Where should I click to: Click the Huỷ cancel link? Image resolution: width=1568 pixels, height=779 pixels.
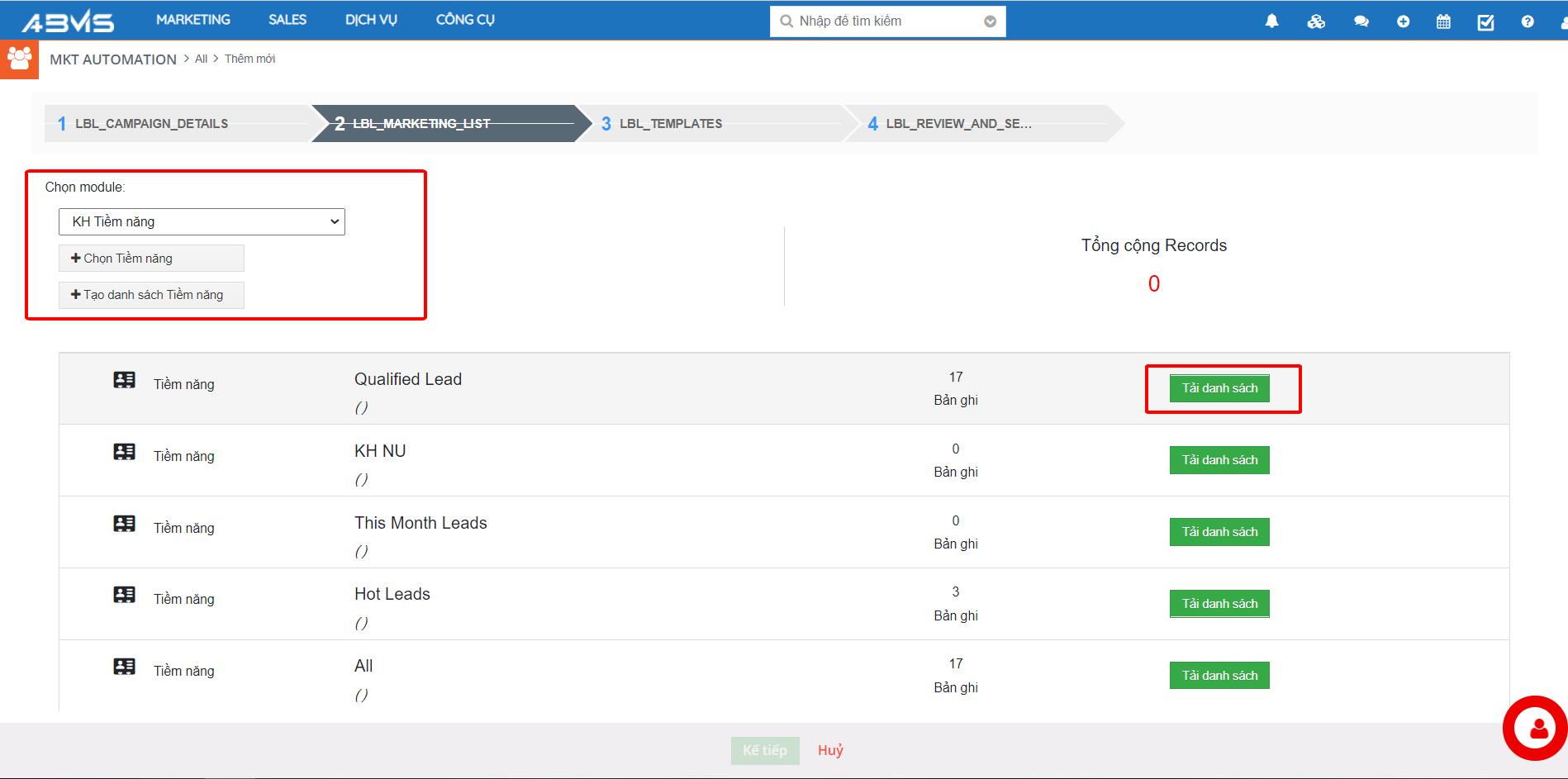[x=830, y=750]
